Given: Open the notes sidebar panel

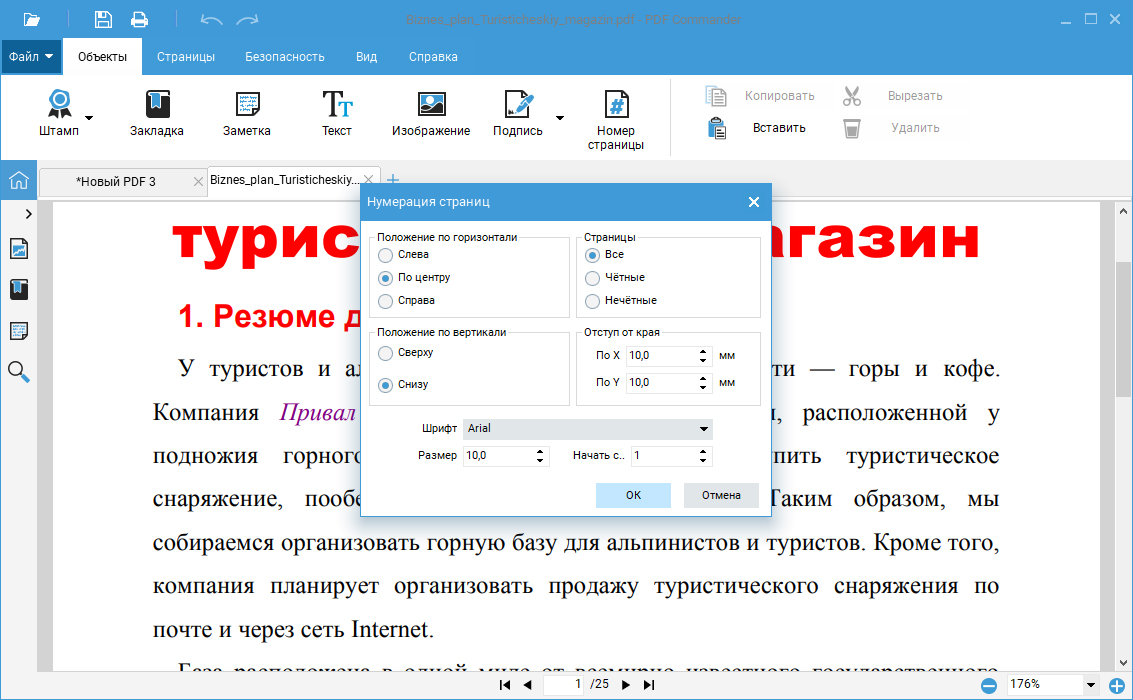Looking at the screenshot, I should pyautogui.click(x=19, y=331).
